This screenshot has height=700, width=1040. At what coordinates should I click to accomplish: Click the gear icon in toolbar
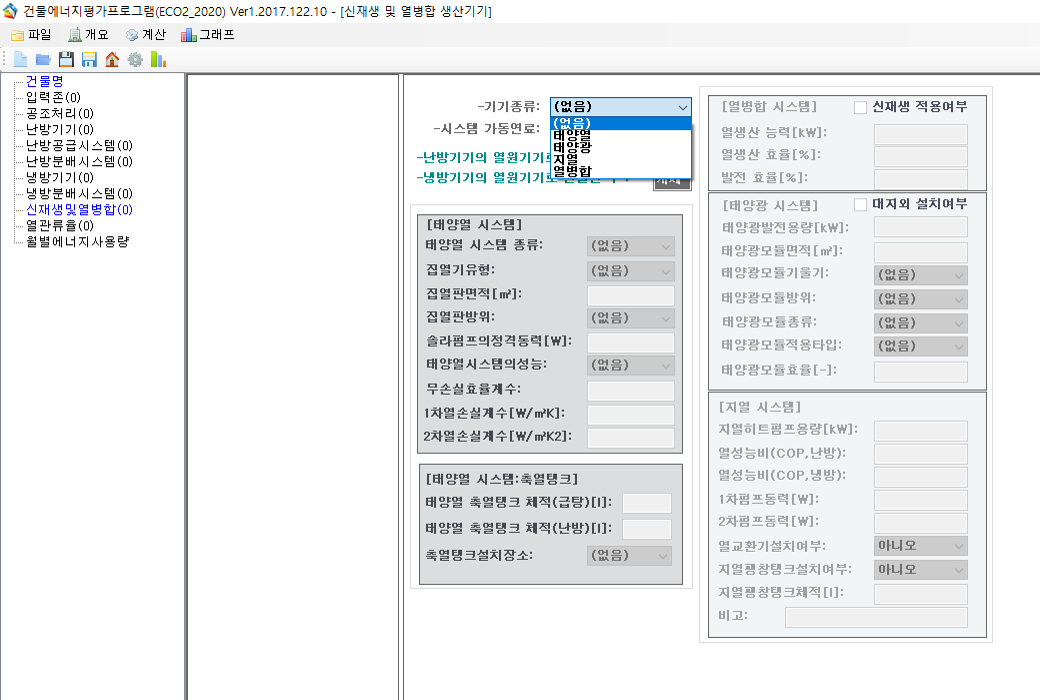tap(135, 60)
